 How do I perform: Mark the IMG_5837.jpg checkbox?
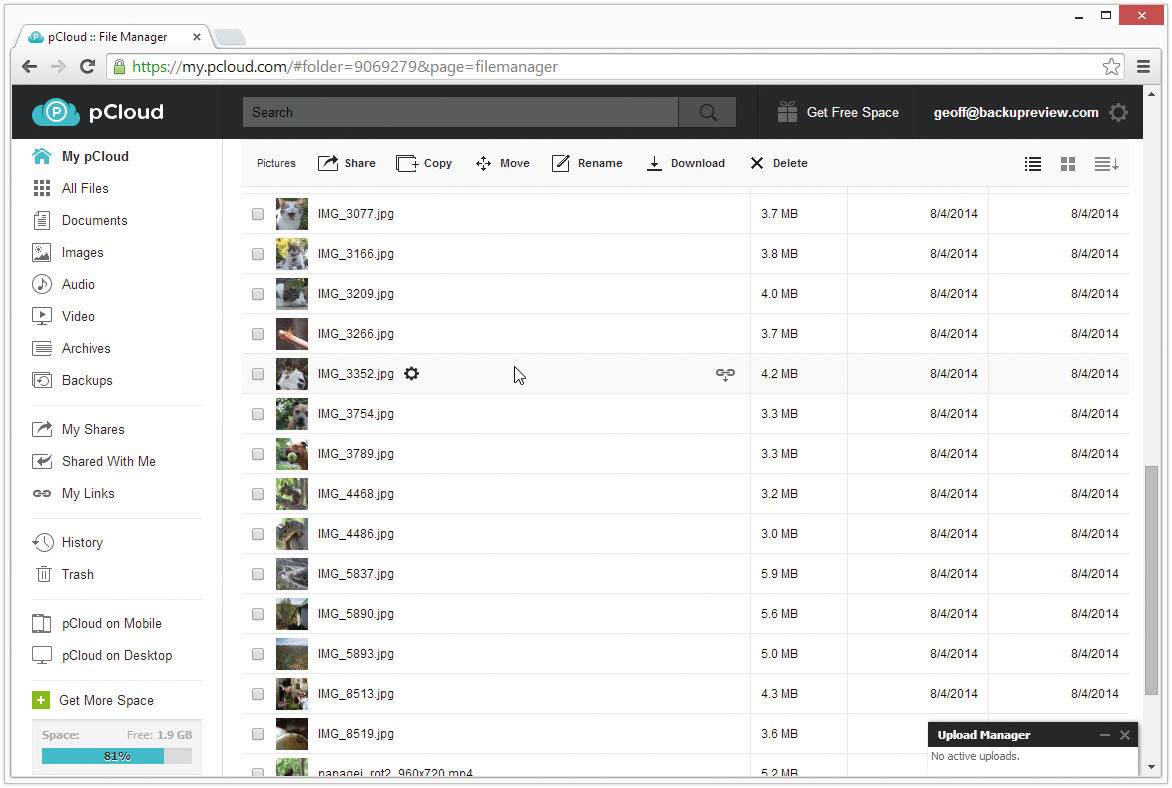(258, 574)
